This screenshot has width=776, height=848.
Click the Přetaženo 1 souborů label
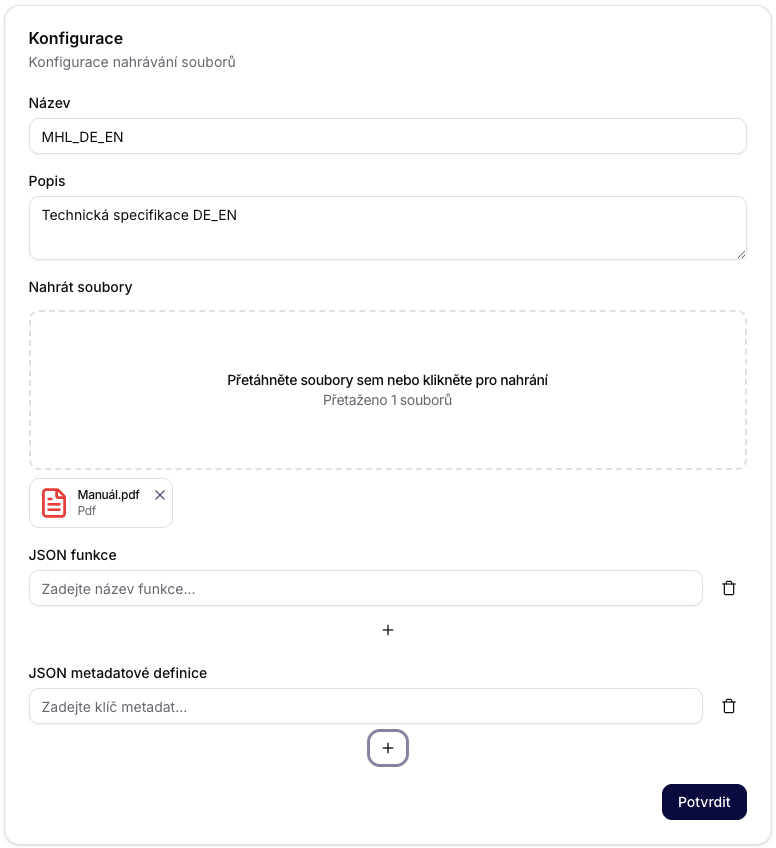[388, 400]
